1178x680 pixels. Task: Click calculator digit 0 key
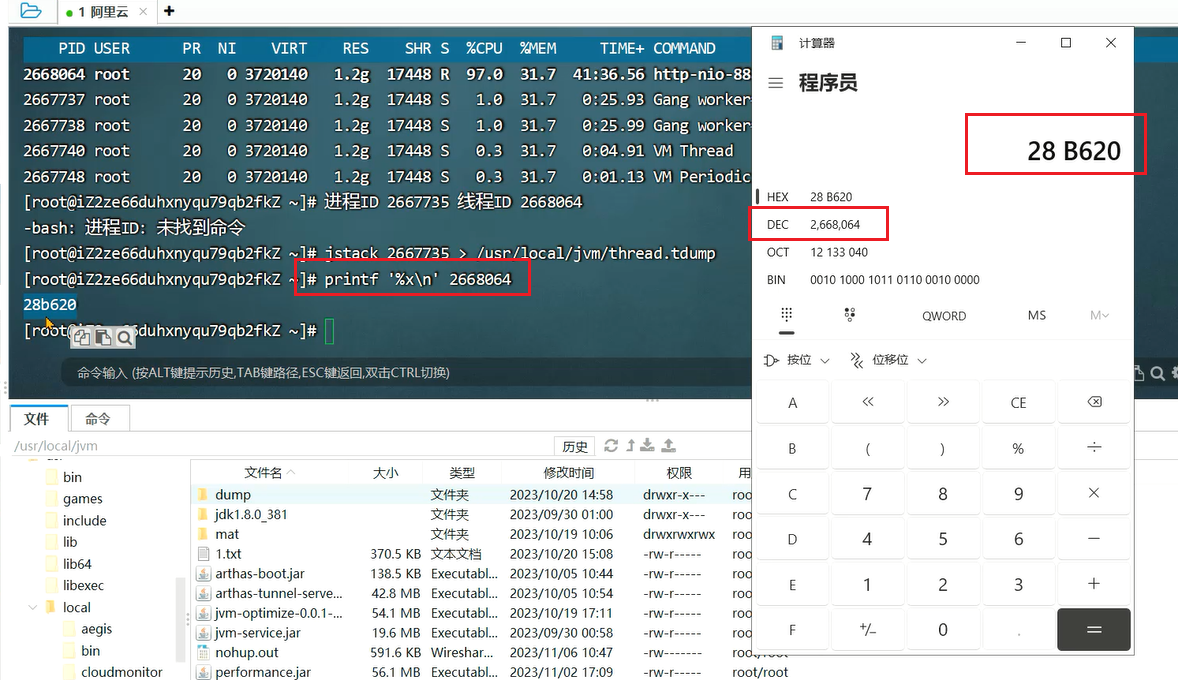[943, 630]
